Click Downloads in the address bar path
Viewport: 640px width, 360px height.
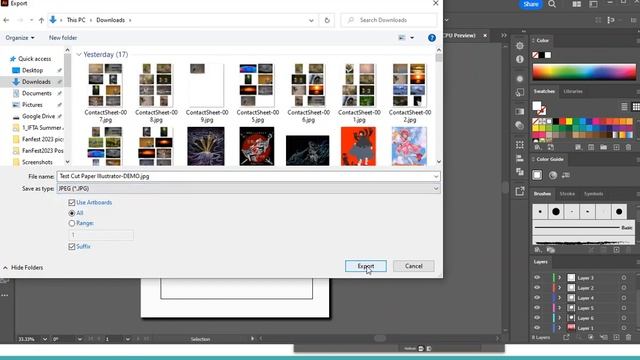point(111,20)
